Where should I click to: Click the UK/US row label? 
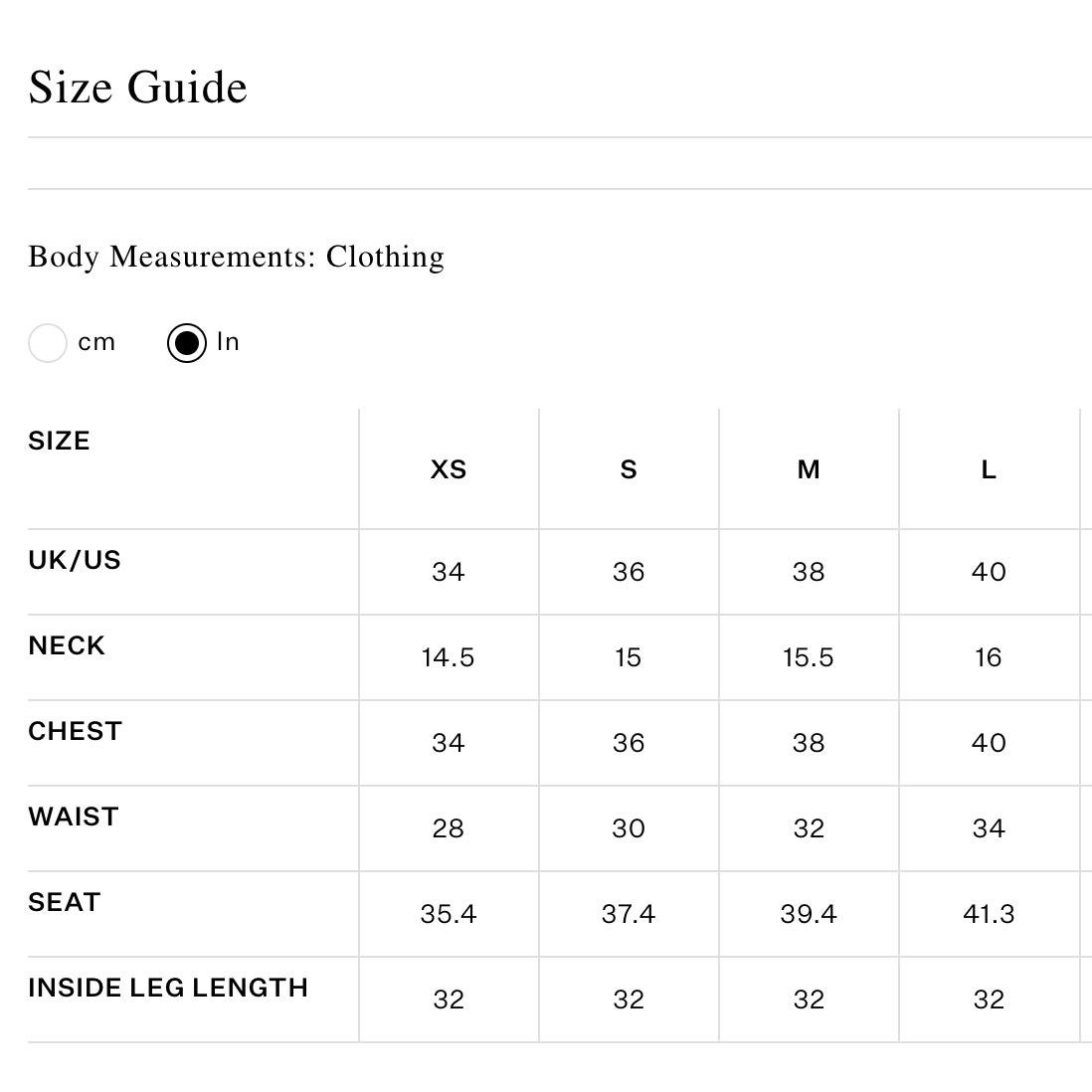coord(75,560)
